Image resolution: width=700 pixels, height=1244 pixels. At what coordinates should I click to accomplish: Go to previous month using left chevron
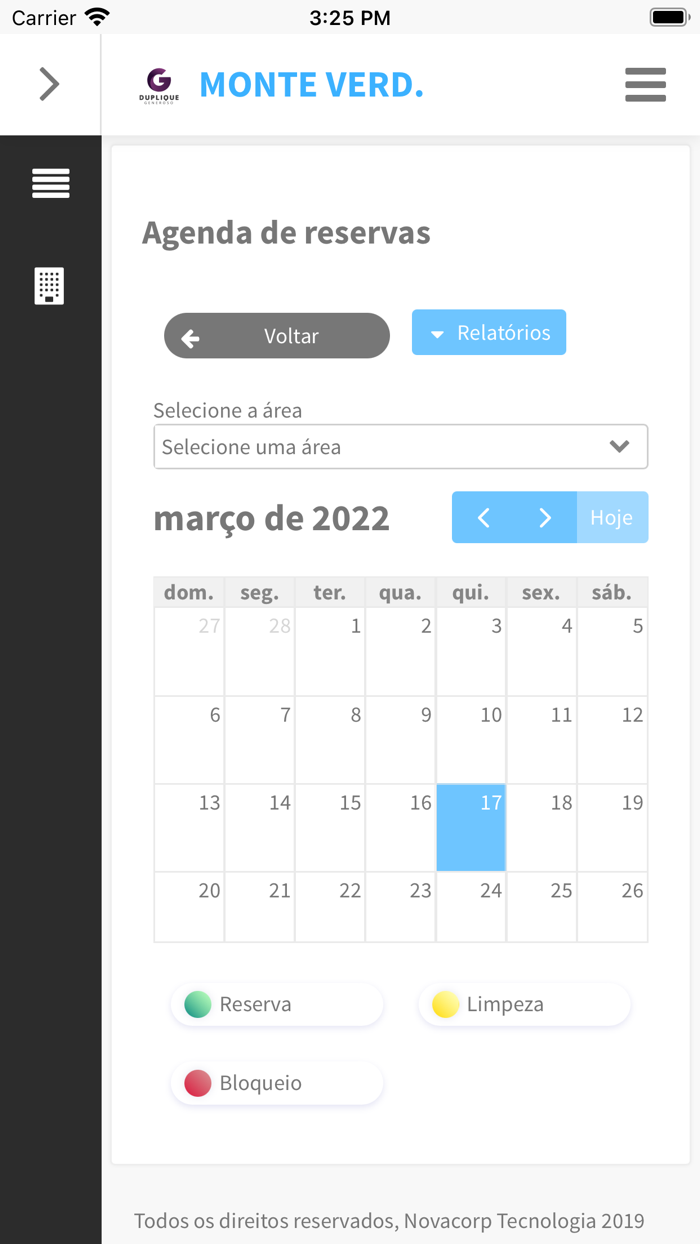pos(484,517)
